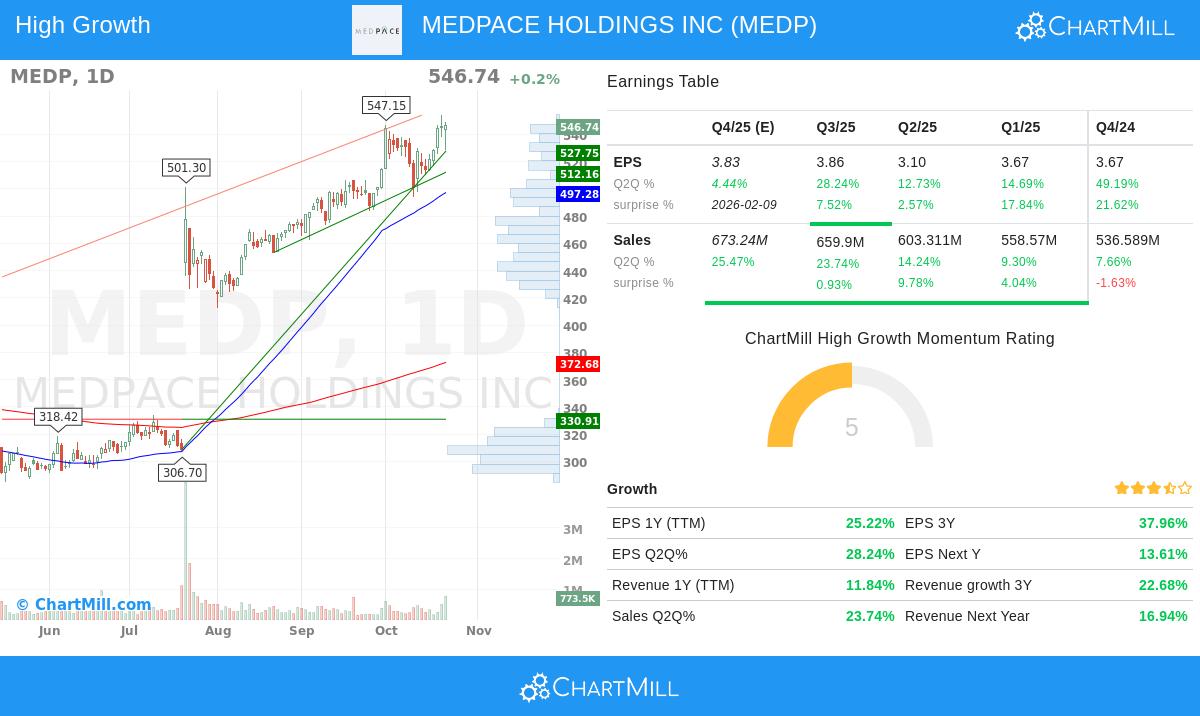Screen dimensions: 1200x716
Task: Click the MEDPACE HOLDINGS INC (MEDP) title
Action: [619, 25]
